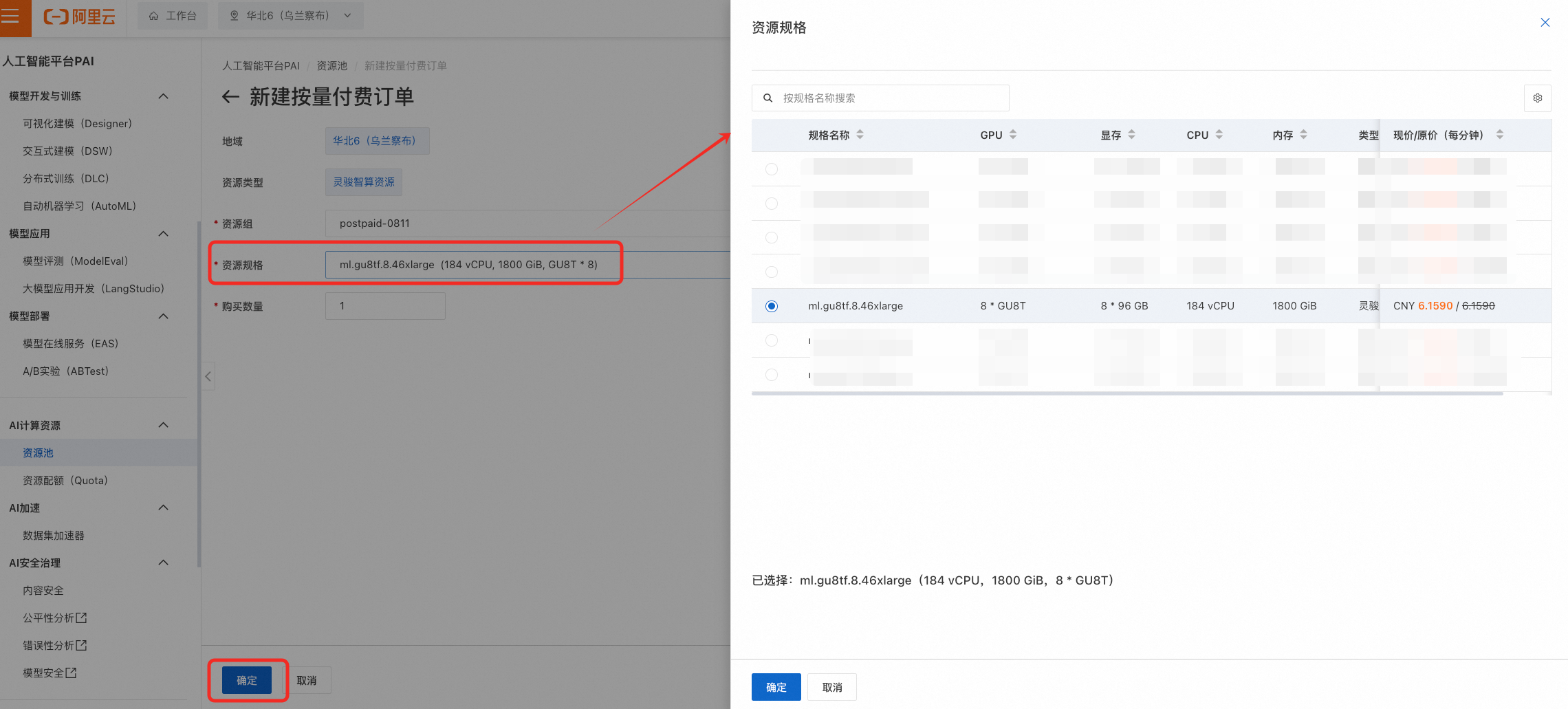Image resolution: width=1568 pixels, height=709 pixels.
Task: Open A/B实验（ABTest）menu item
Action: pyautogui.click(x=66, y=371)
